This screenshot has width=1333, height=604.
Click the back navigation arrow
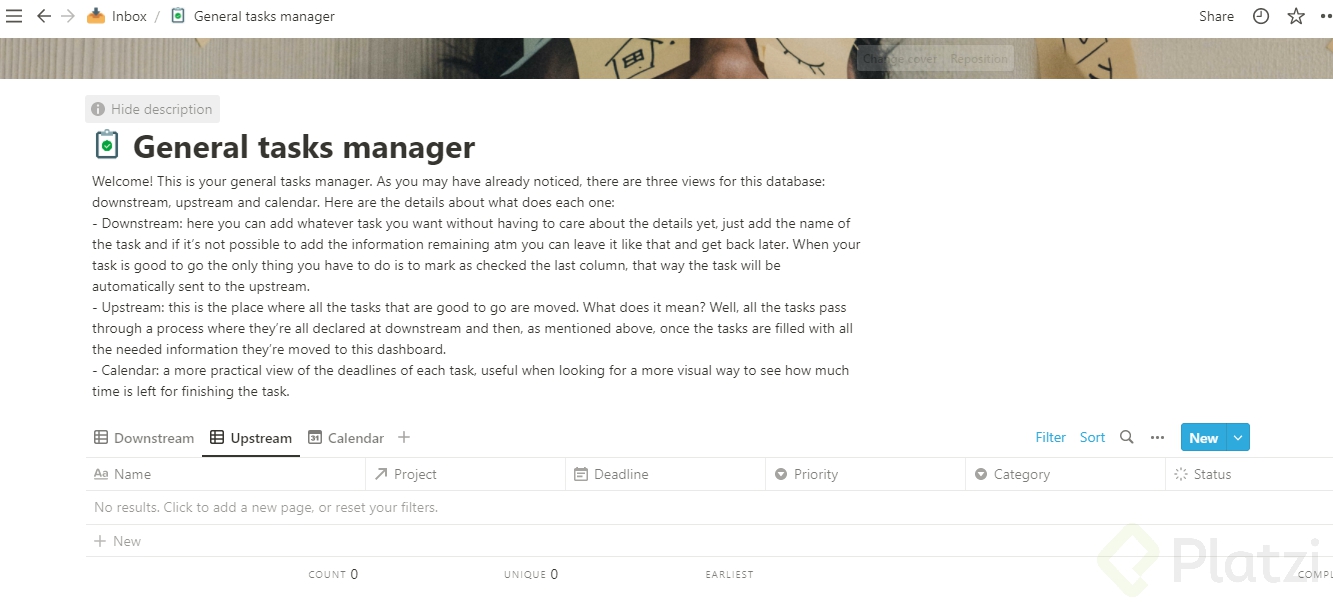point(44,16)
